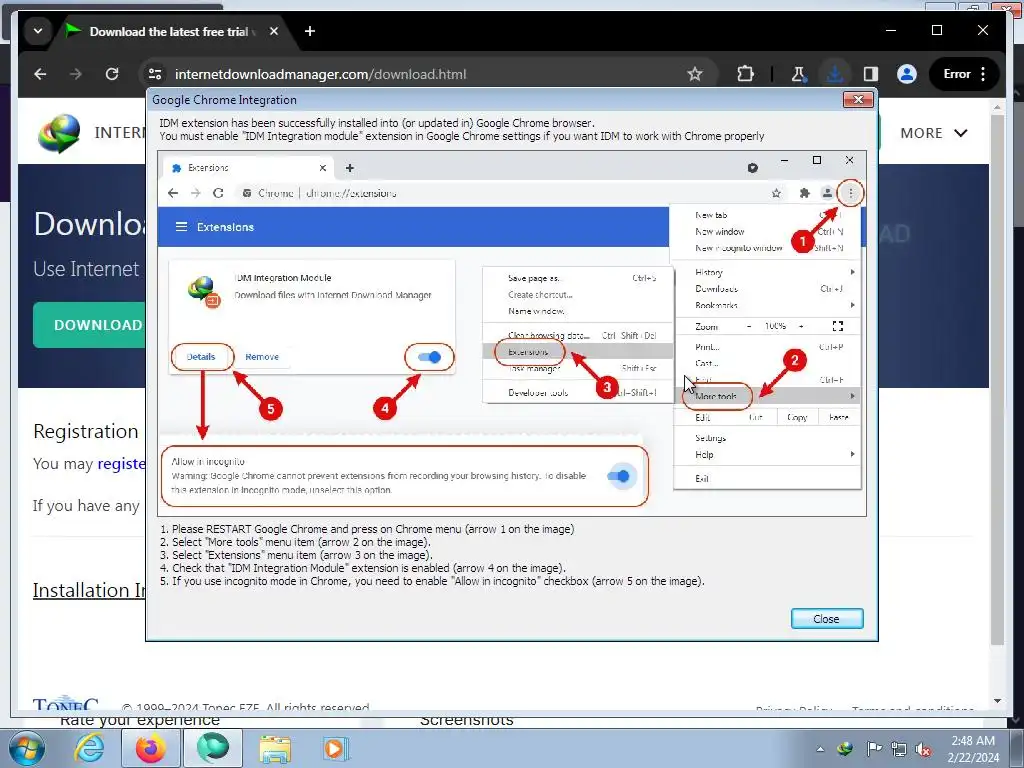Open the media player taskbar icon
Image resolution: width=1024 pixels, height=768 pixels.
[336, 748]
